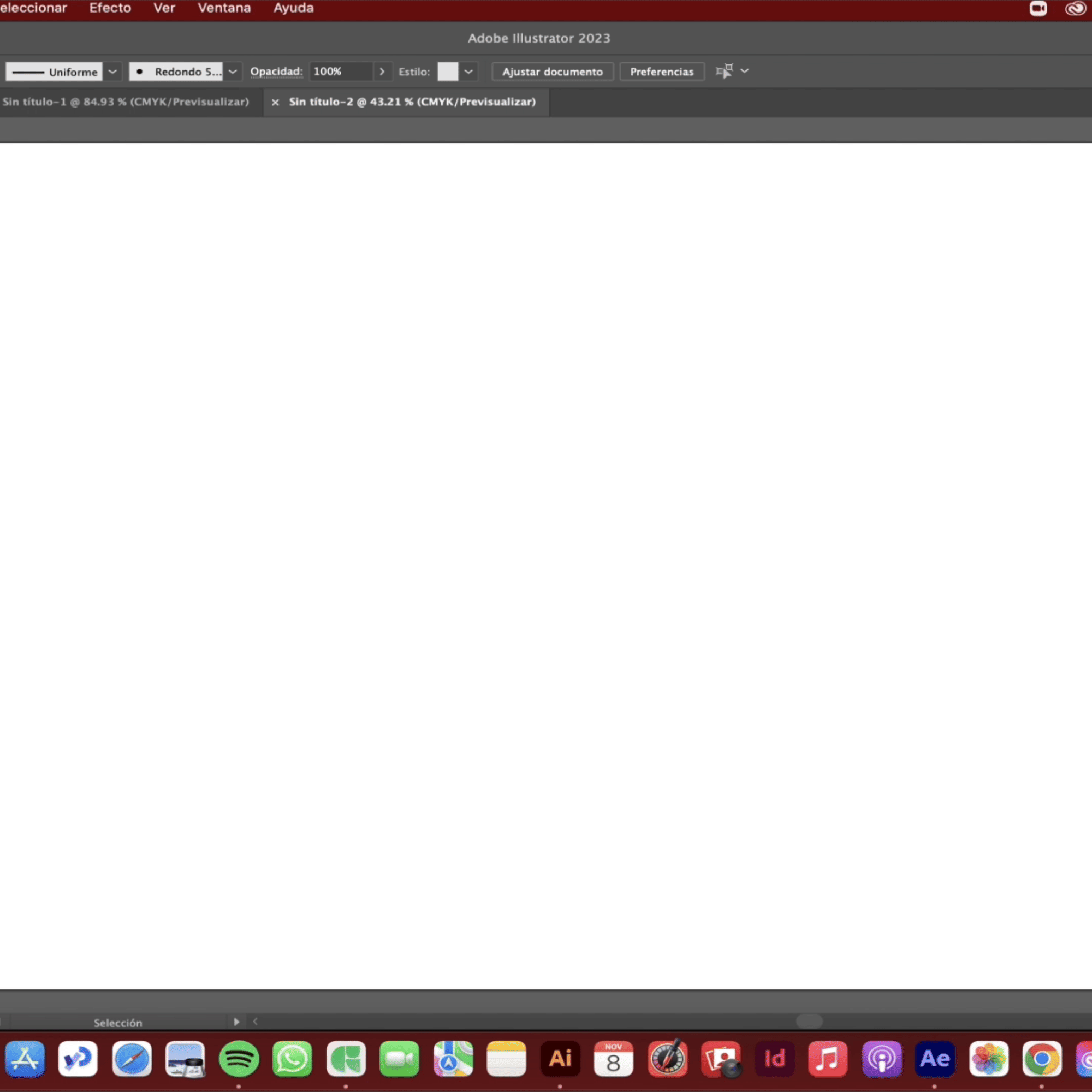Open Google Chrome from the dock
Viewport: 1092px width, 1092px height.
[x=1042, y=1058]
